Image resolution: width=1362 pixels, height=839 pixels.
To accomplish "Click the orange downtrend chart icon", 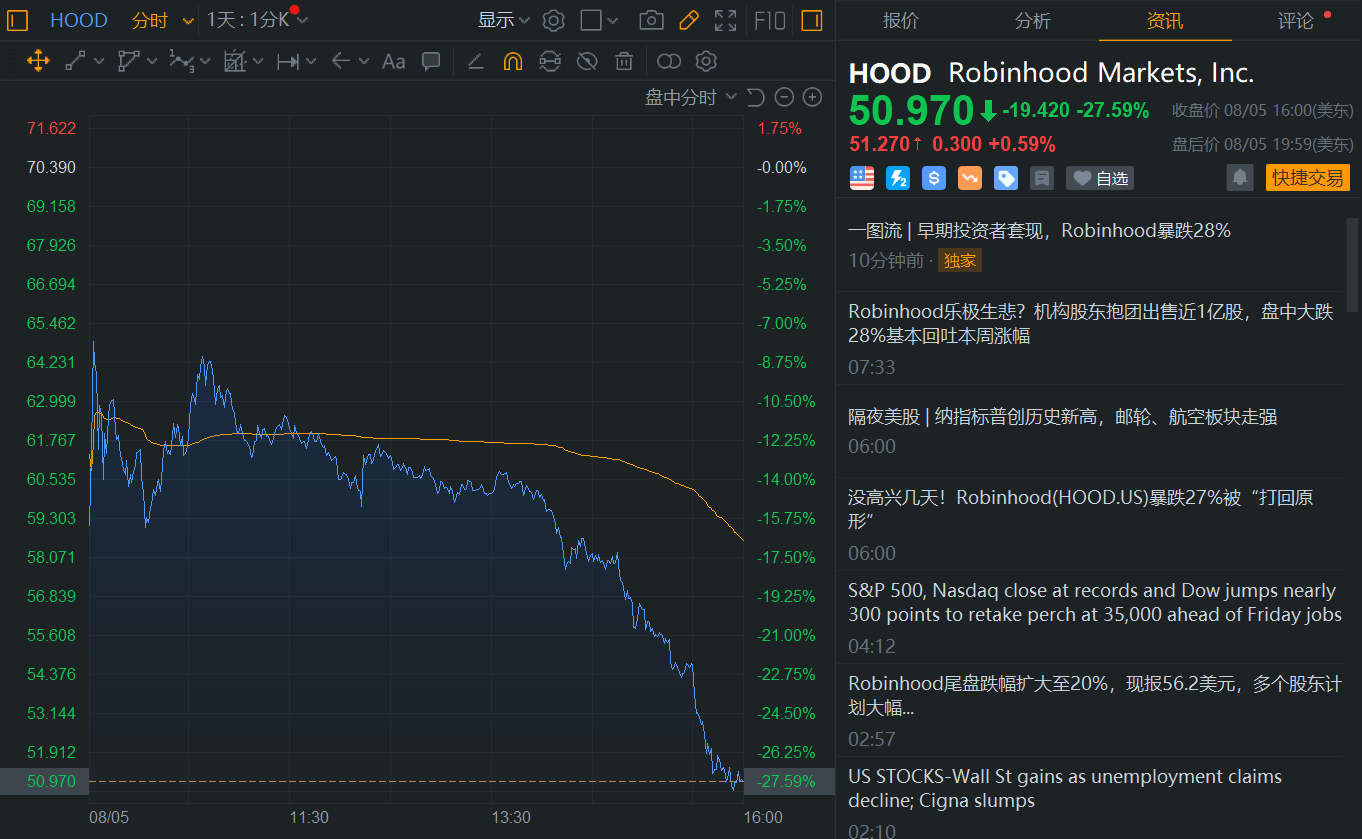I will [x=970, y=178].
